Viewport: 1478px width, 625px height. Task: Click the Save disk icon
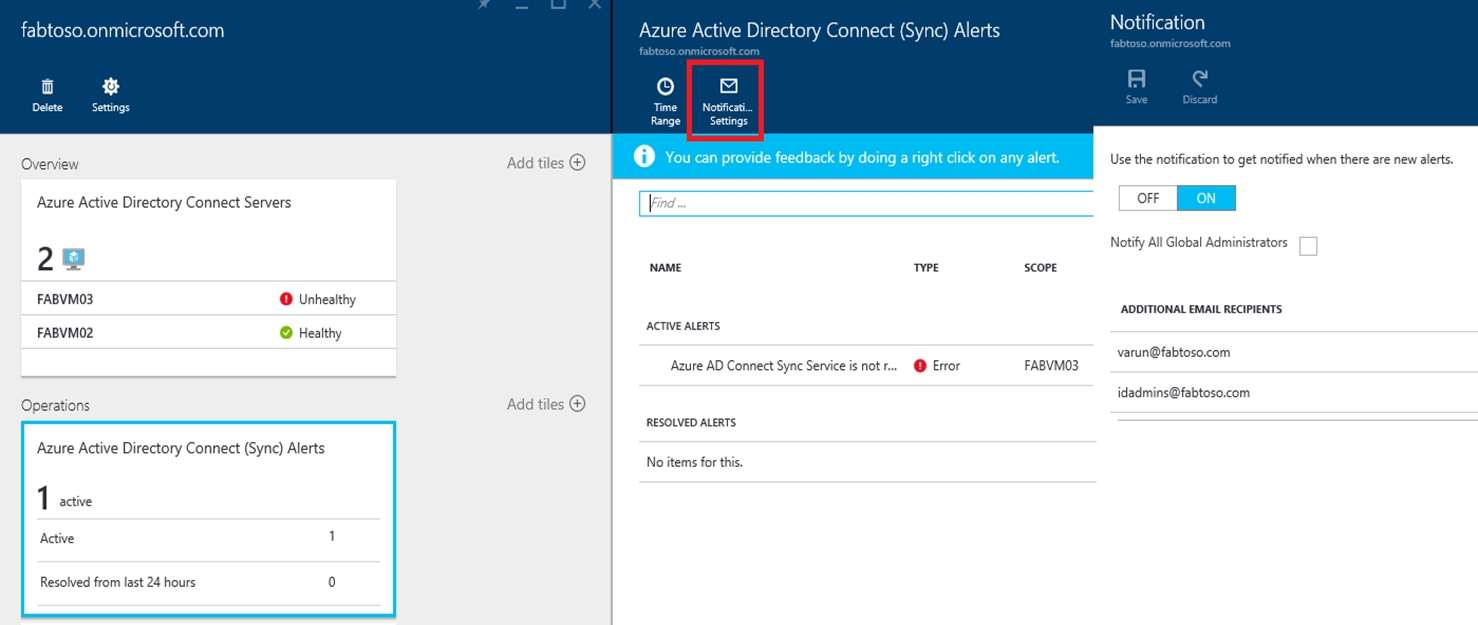click(1136, 79)
